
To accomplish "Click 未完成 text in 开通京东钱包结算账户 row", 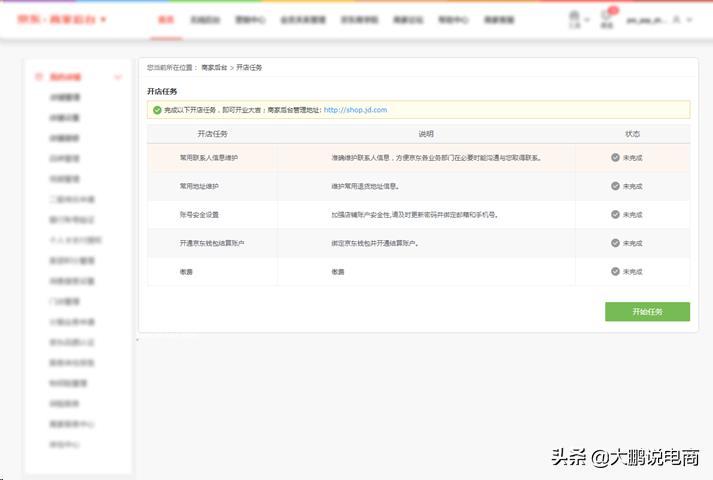I will 633,243.
